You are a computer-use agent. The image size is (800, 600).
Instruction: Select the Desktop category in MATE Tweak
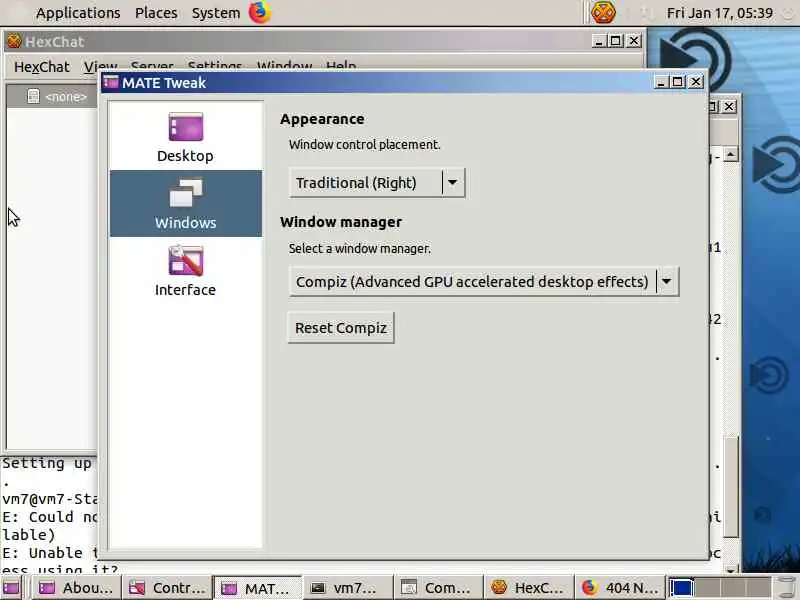coord(185,137)
